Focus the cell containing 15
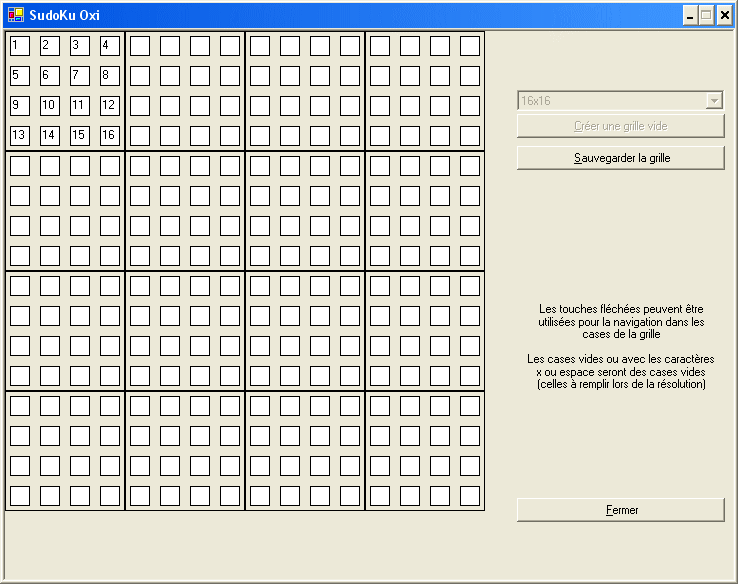This screenshot has height=584, width=738. 80,135
